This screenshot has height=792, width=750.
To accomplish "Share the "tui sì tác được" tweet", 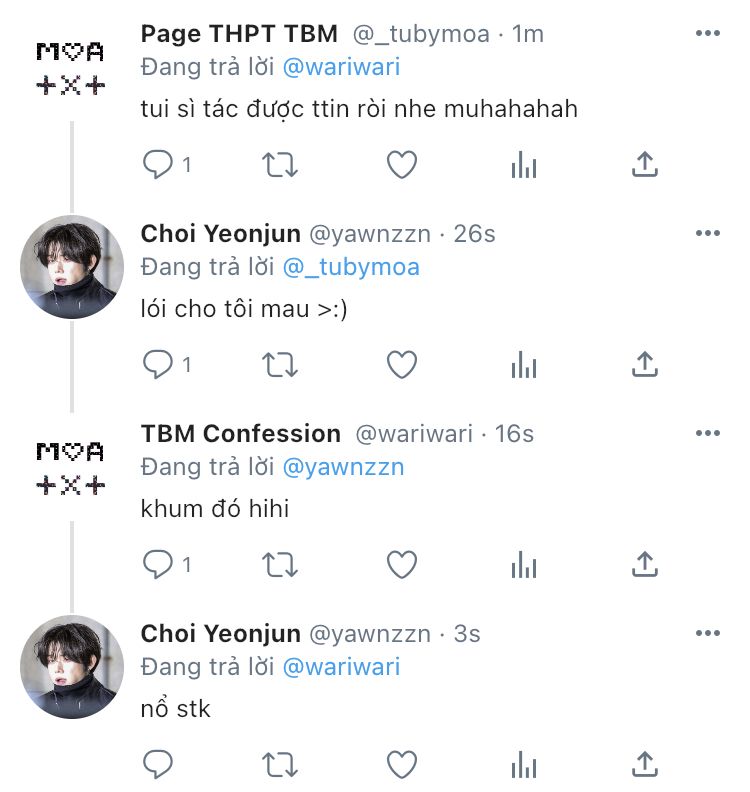I will [645, 165].
